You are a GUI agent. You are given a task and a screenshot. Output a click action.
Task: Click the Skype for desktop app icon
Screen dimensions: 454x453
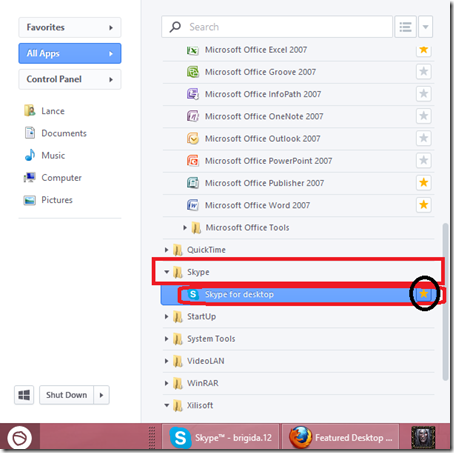[193, 294]
